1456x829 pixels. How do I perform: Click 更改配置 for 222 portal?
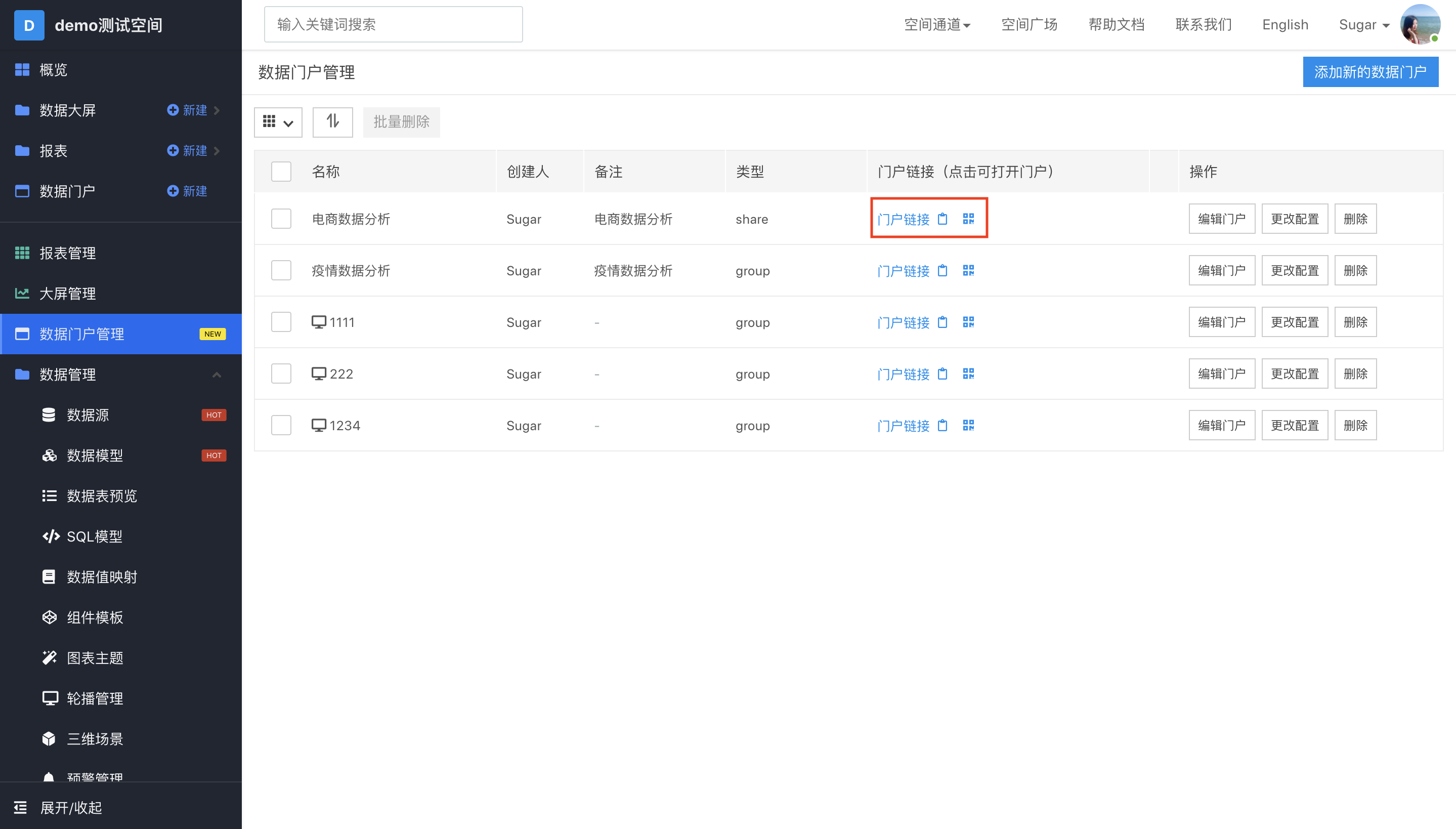[1295, 374]
